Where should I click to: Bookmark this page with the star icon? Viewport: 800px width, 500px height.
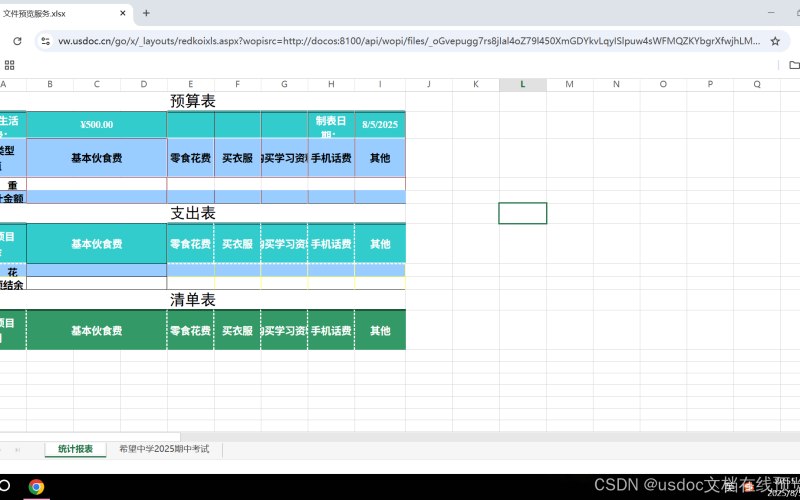[775, 41]
